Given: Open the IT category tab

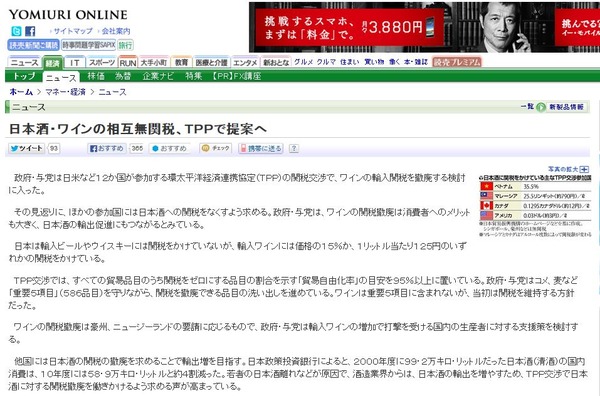Looking at the screenshot, I should [75, 62].
